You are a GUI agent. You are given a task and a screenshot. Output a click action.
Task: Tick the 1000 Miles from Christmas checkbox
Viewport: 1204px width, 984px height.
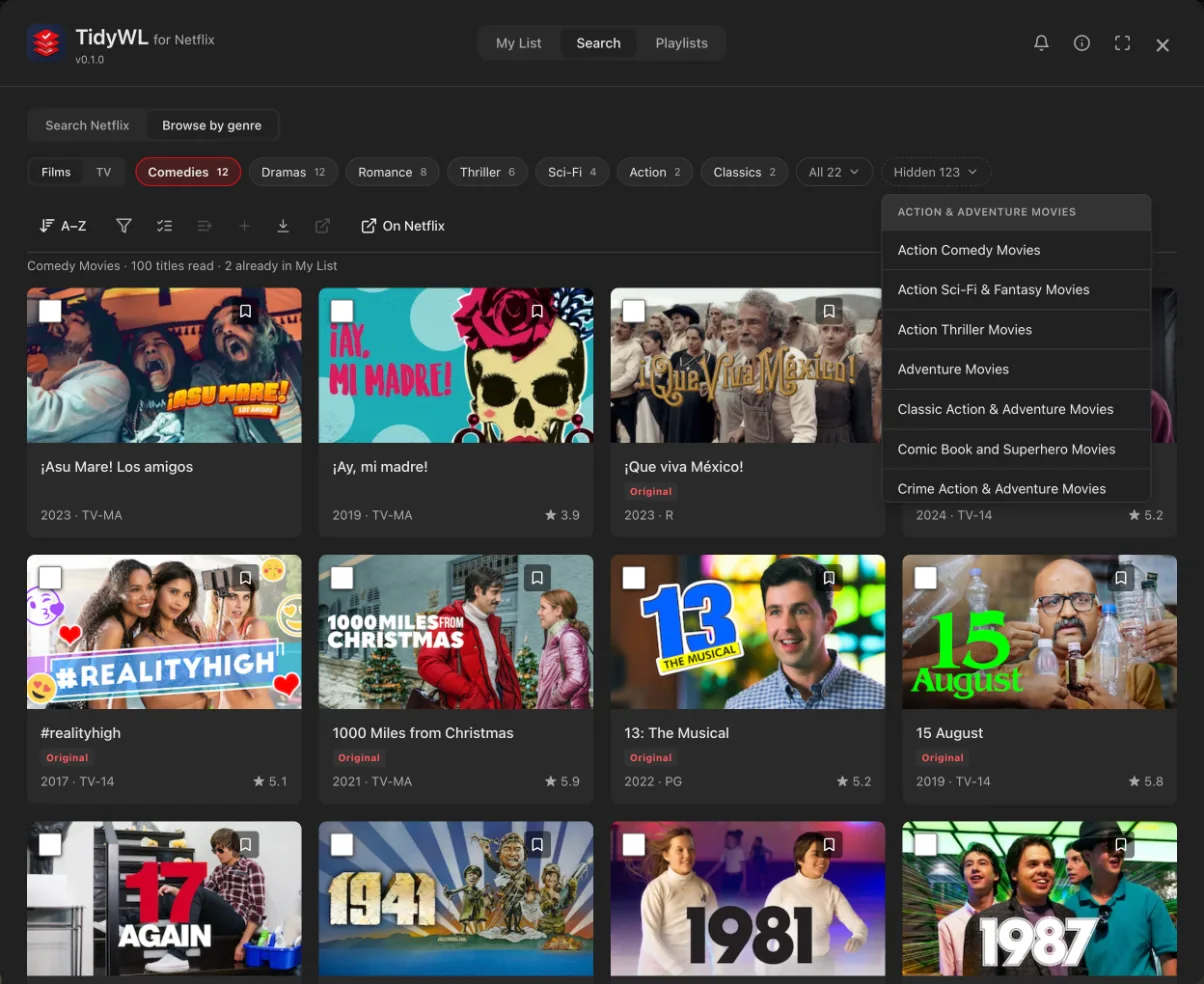tap(342, 578)
